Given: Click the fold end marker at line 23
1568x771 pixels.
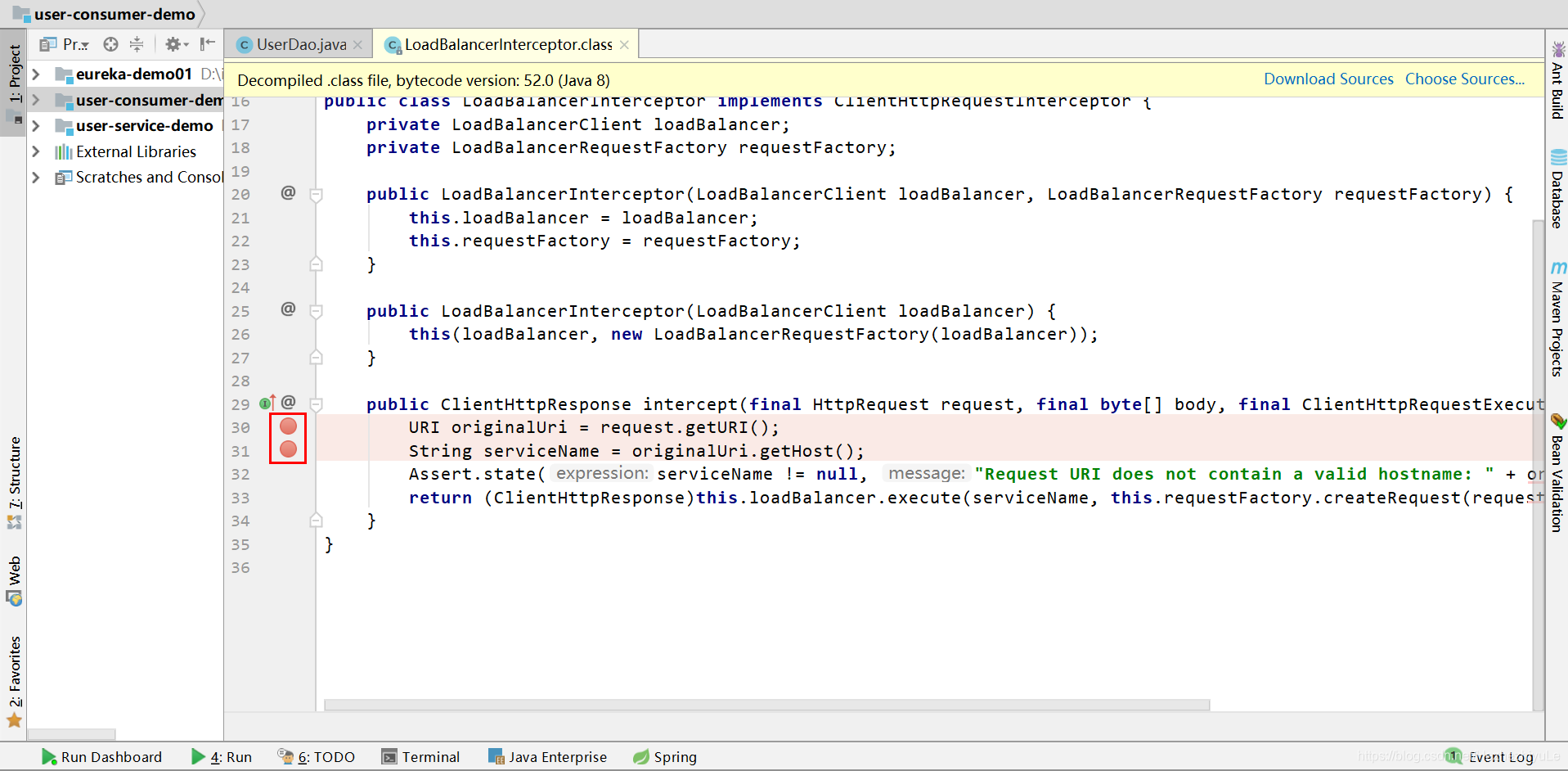Looking at the screenshot, I should click(x=316, y=264).
